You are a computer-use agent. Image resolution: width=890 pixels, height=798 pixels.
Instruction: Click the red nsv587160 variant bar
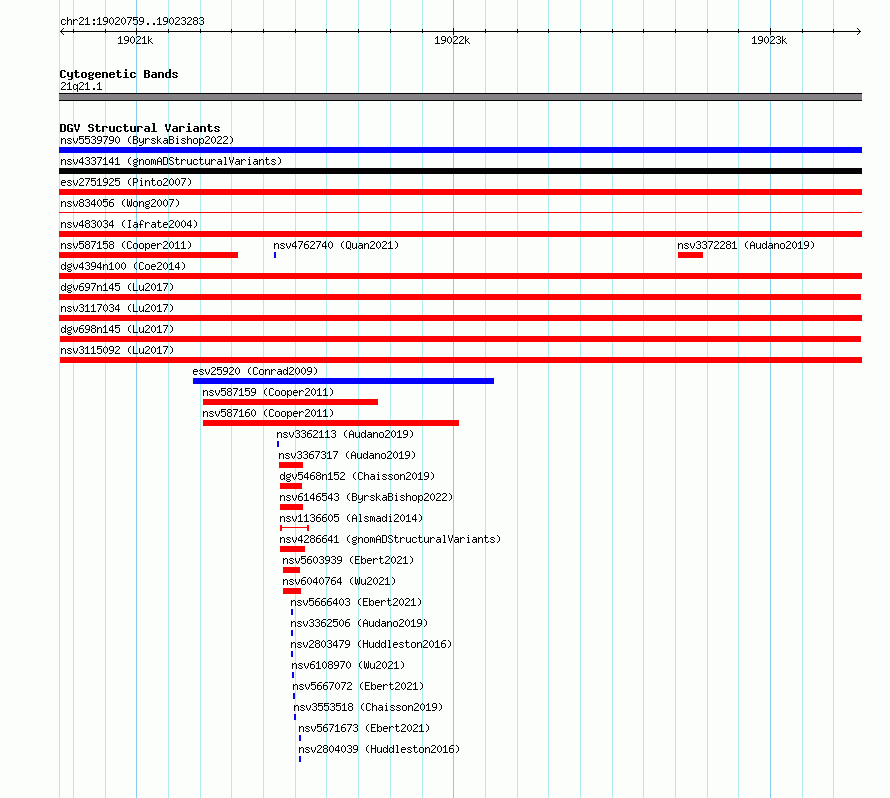point(331,423)
